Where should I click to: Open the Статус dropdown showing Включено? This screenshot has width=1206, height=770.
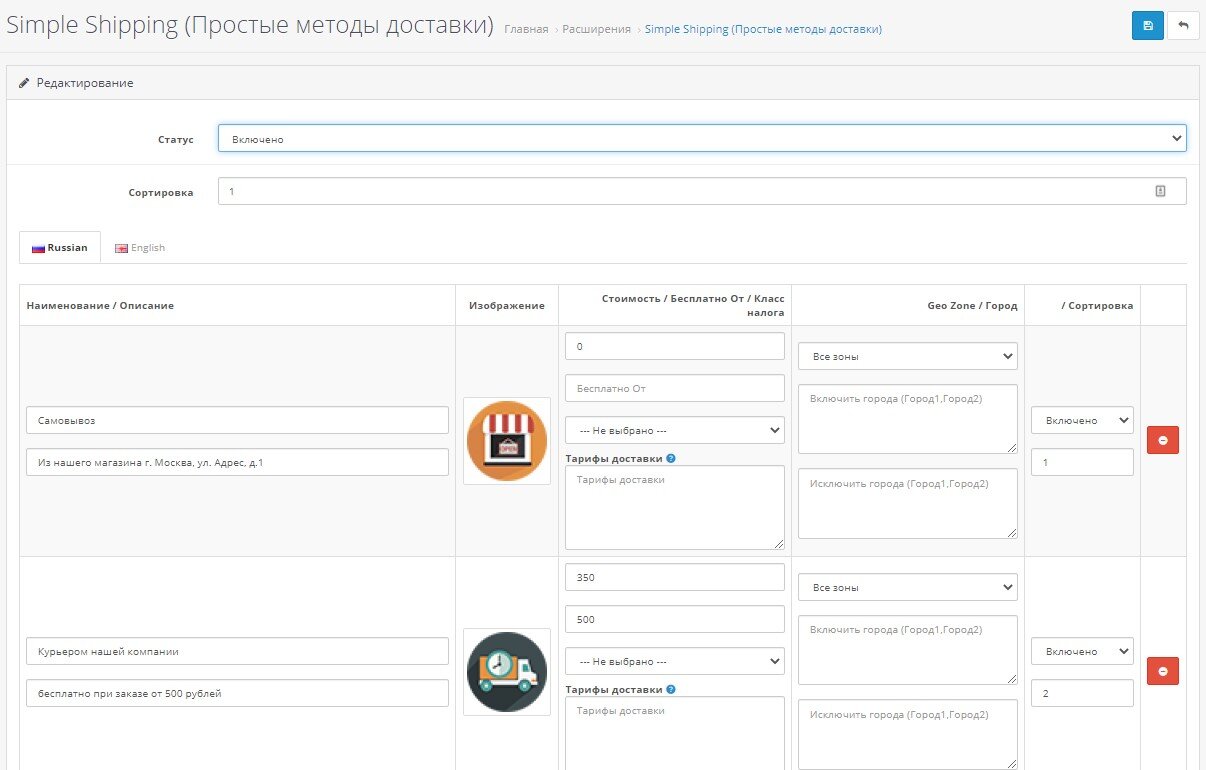pos(702,139)
